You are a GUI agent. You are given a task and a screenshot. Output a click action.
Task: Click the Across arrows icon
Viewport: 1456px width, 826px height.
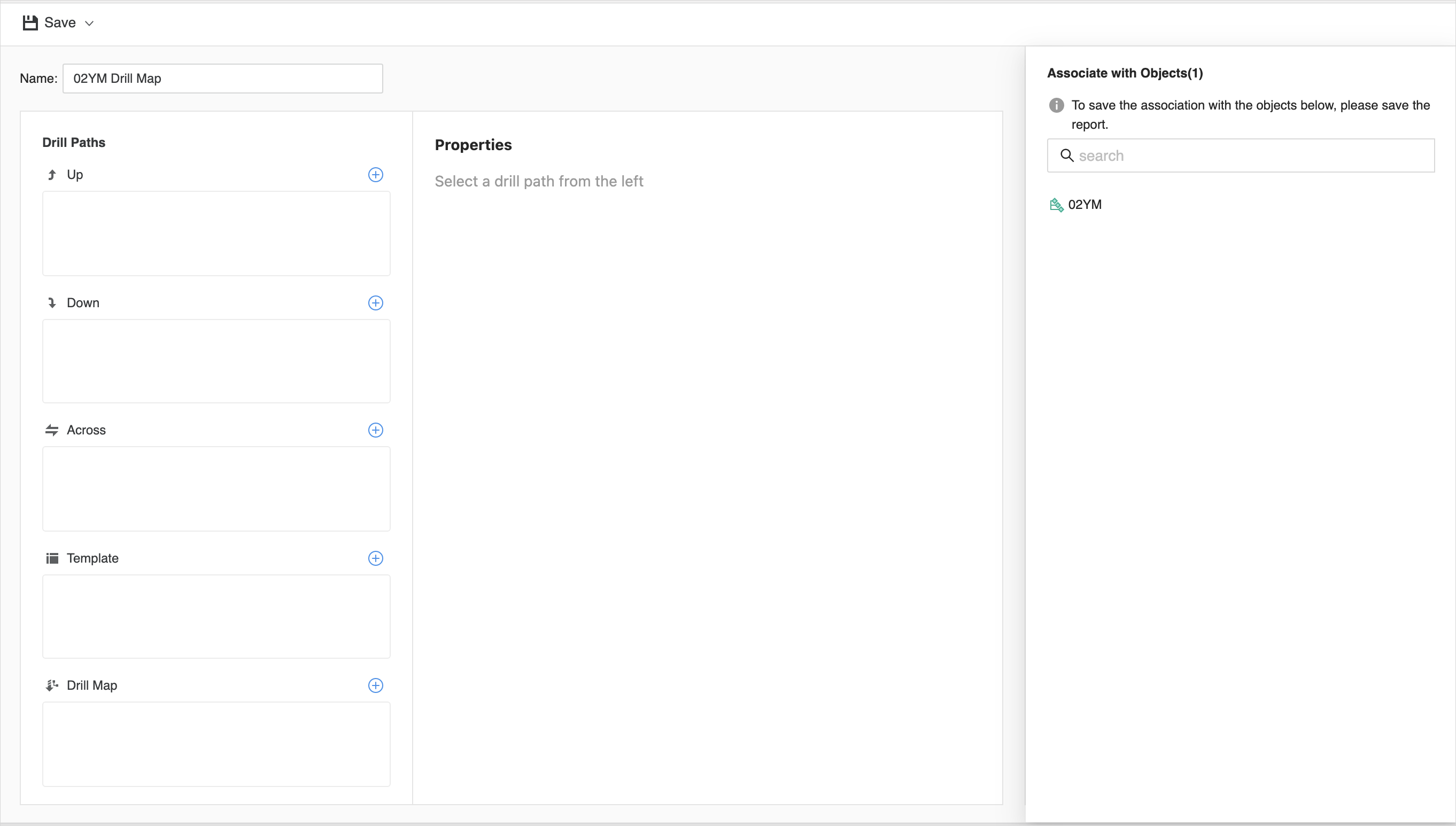pos(52,430)
